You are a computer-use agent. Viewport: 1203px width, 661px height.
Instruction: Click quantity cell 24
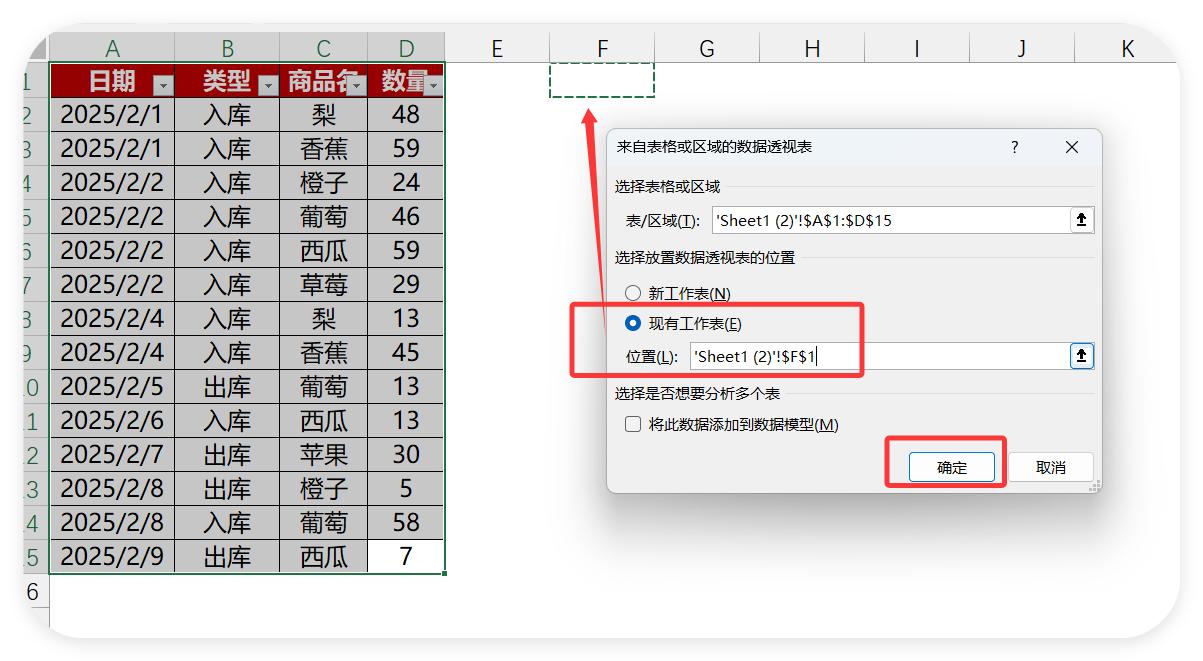[406, 182]
